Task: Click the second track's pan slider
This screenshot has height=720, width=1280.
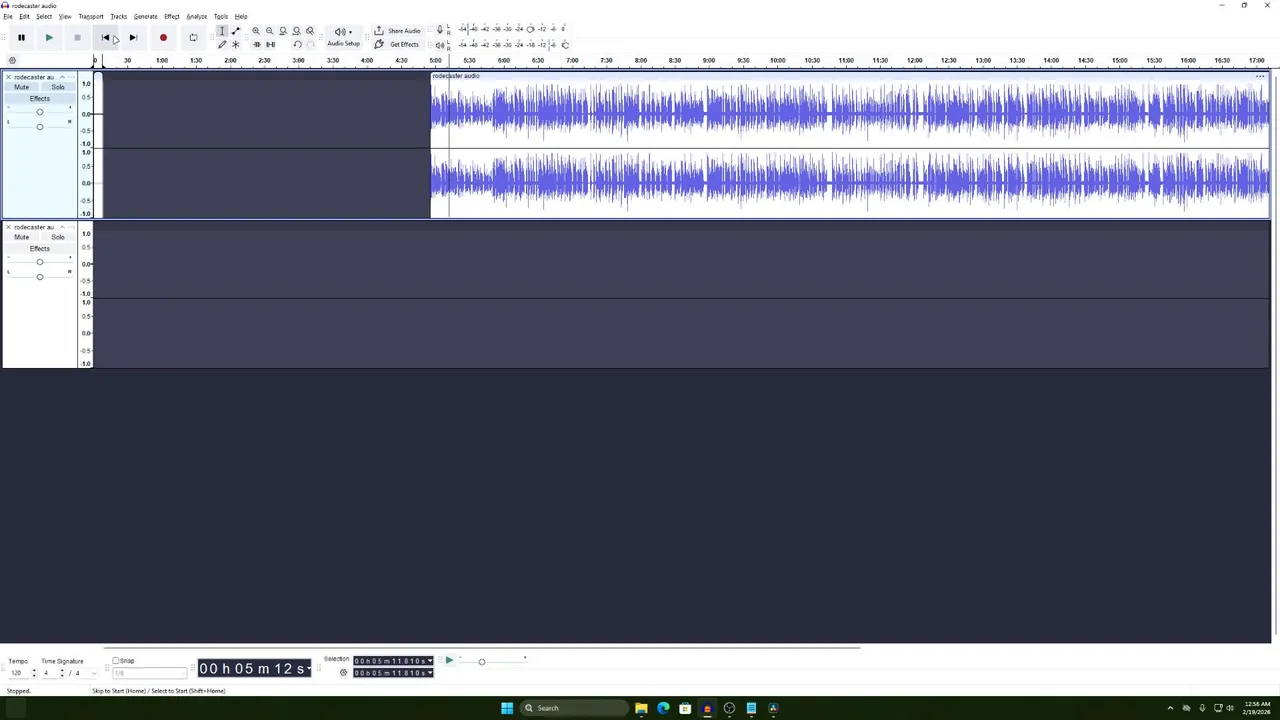Action: [40, 277]
